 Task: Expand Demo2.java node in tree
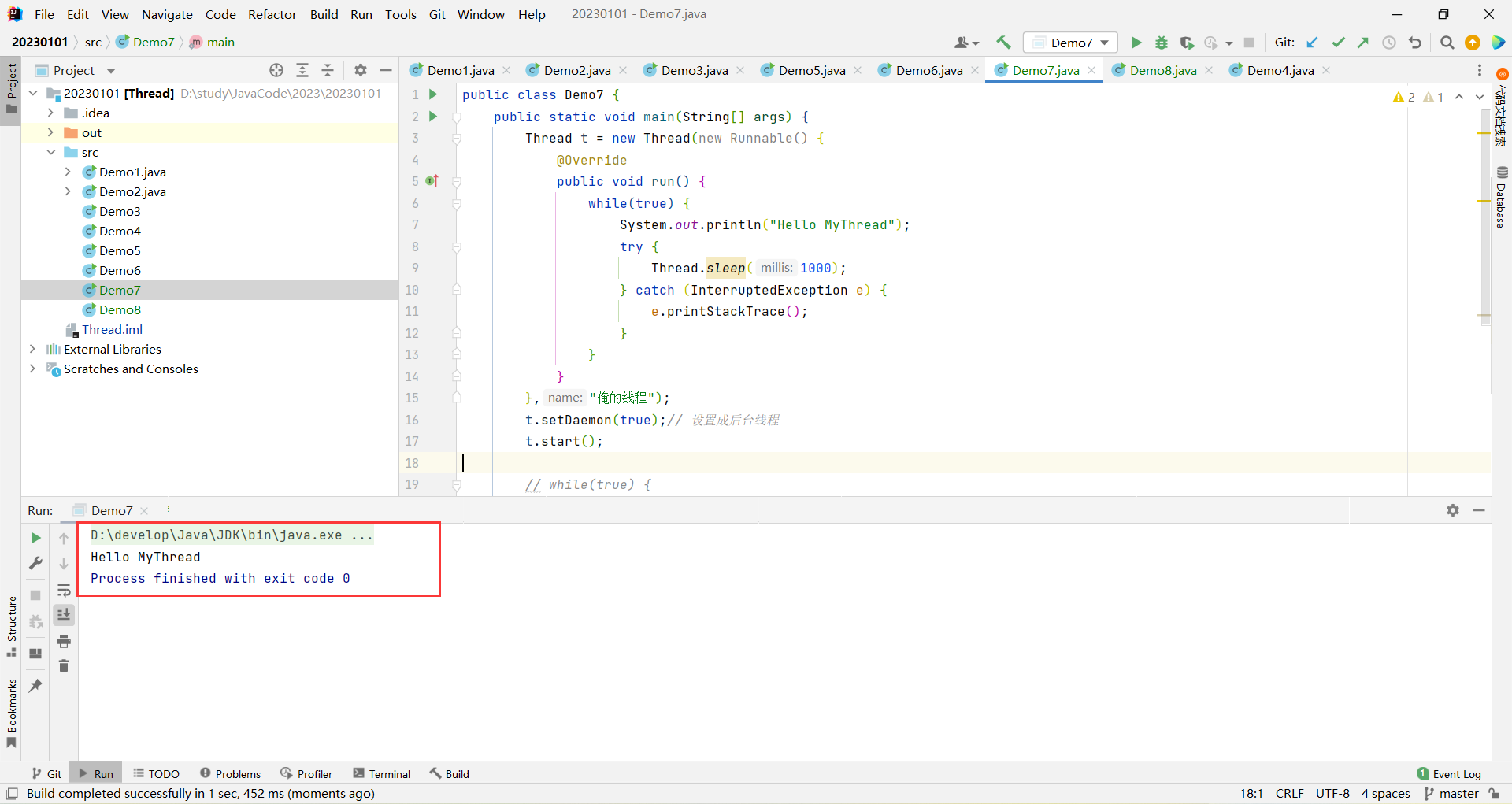pyautogui.click(x=68, y=191)
